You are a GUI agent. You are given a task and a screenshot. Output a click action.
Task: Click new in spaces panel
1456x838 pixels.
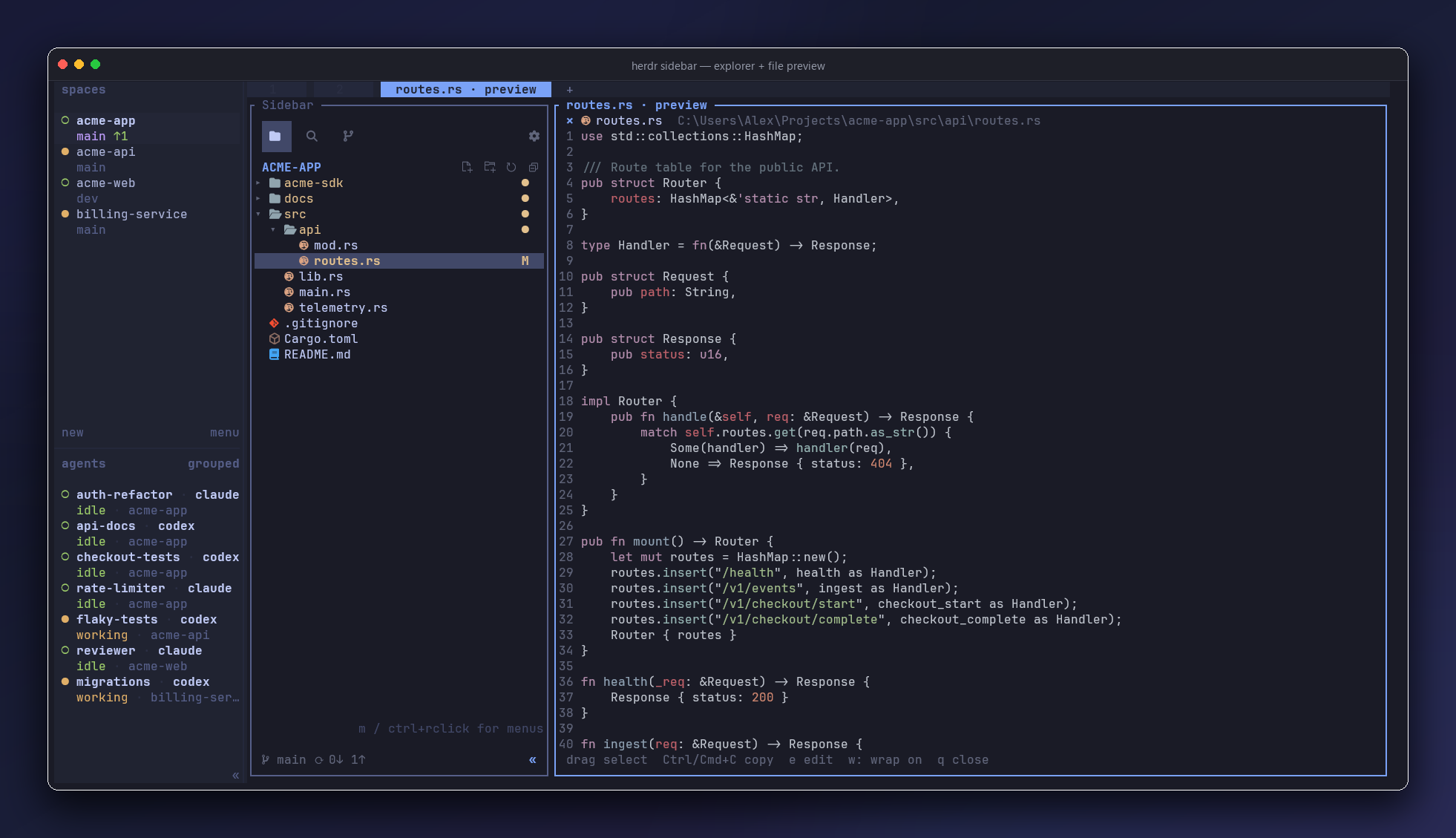(x=73, y=433)
